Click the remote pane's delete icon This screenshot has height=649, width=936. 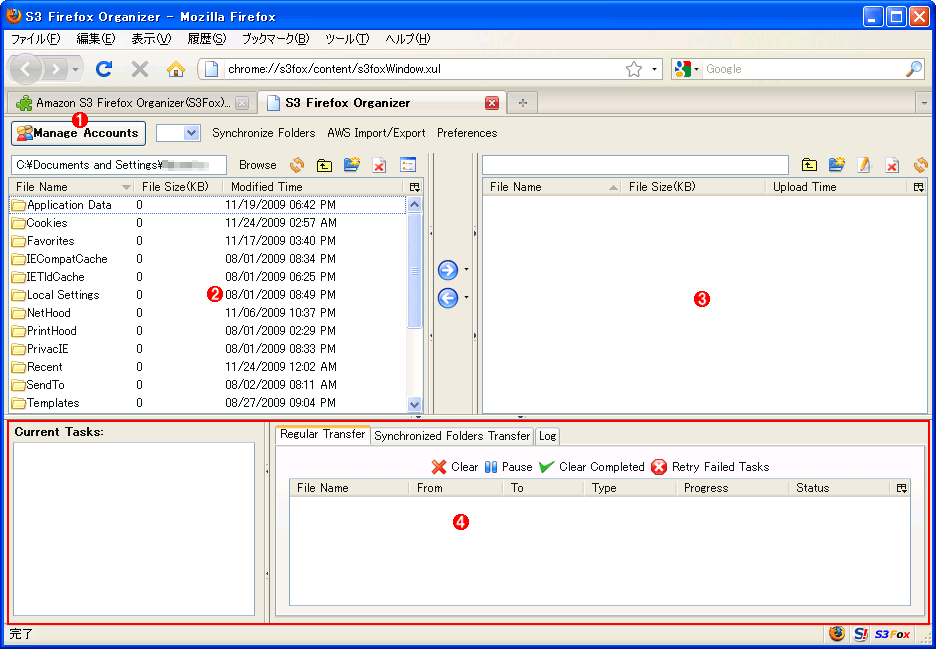(x=892, y=165)
